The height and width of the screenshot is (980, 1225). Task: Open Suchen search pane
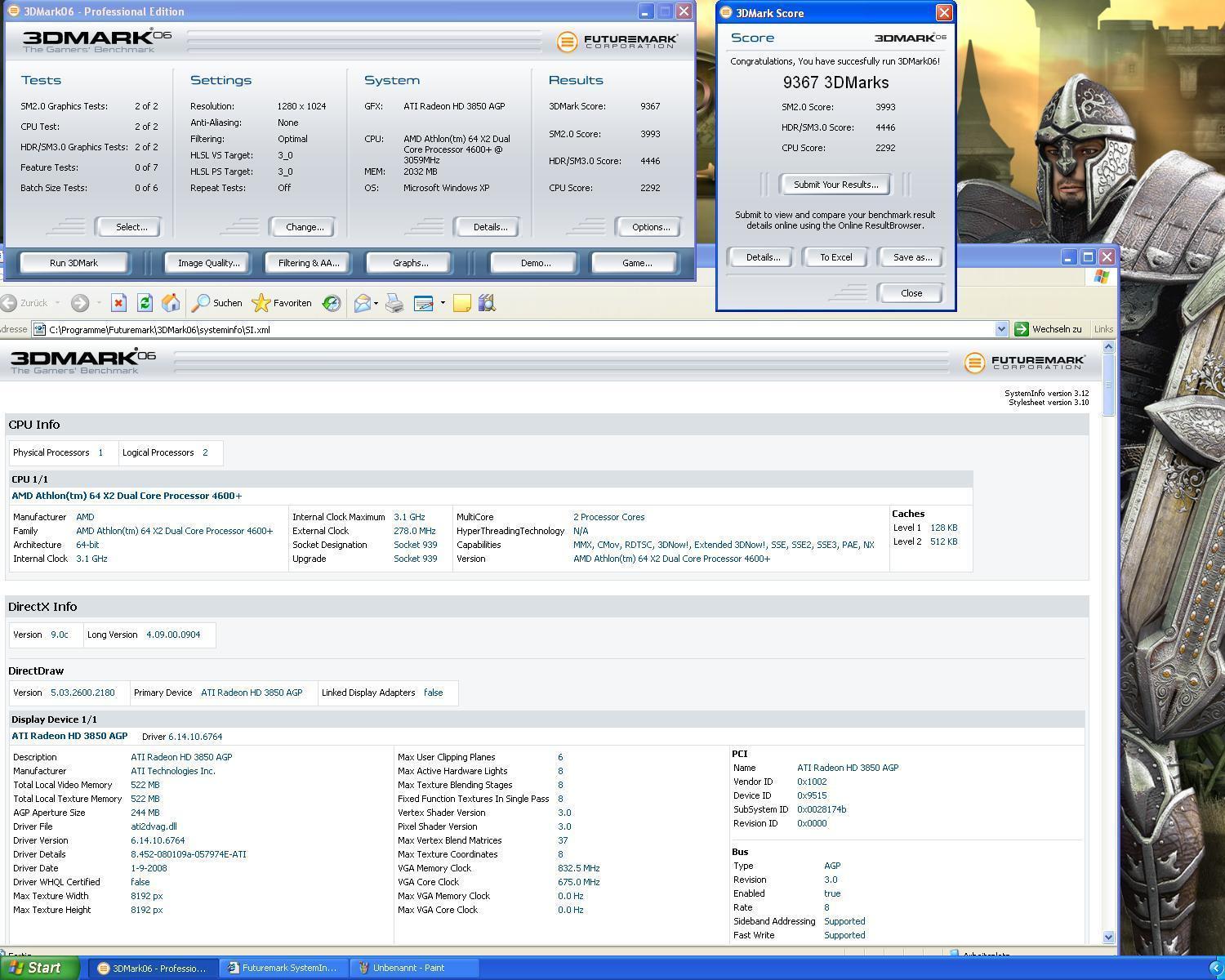pyautogui.click(x=217, y=303)
